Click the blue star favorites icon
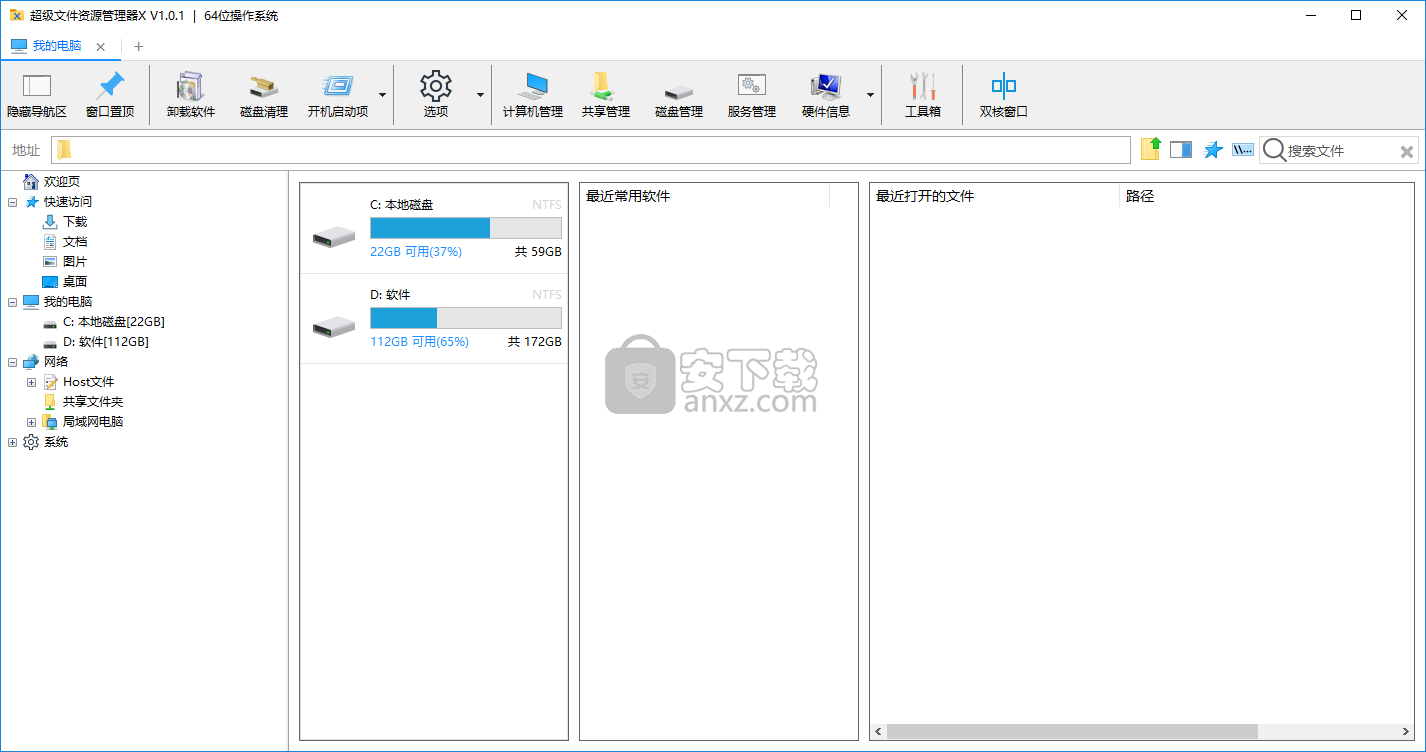 1213,150
